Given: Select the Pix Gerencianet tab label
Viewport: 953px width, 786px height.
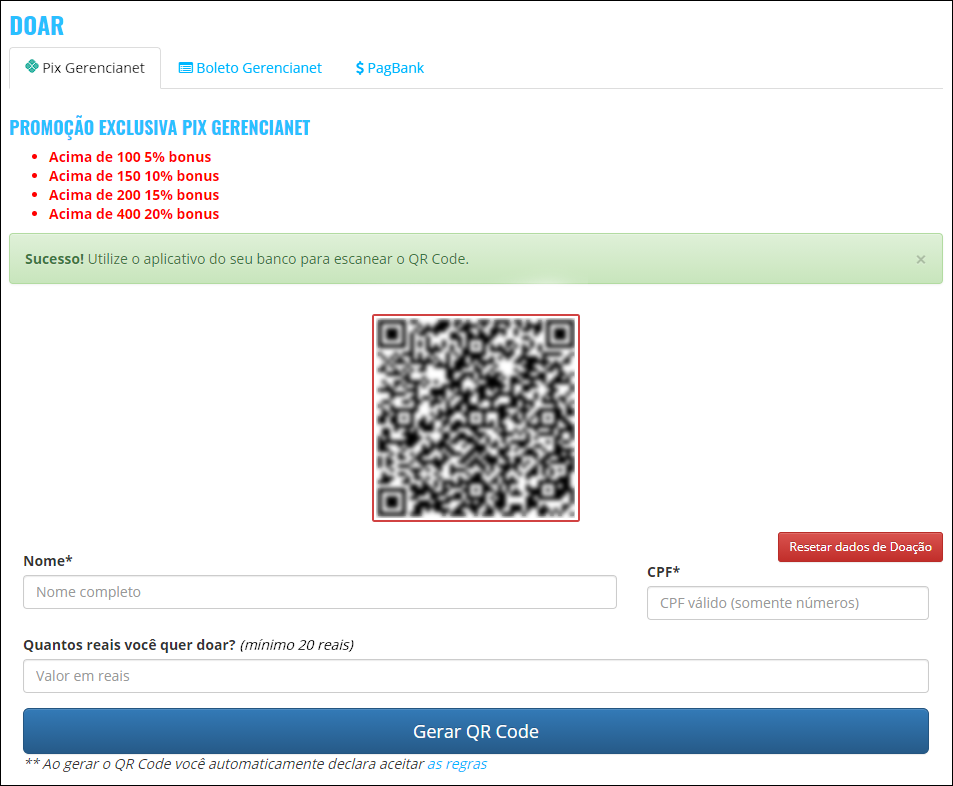Looking at the screenshot, I should tap(93, 68).
